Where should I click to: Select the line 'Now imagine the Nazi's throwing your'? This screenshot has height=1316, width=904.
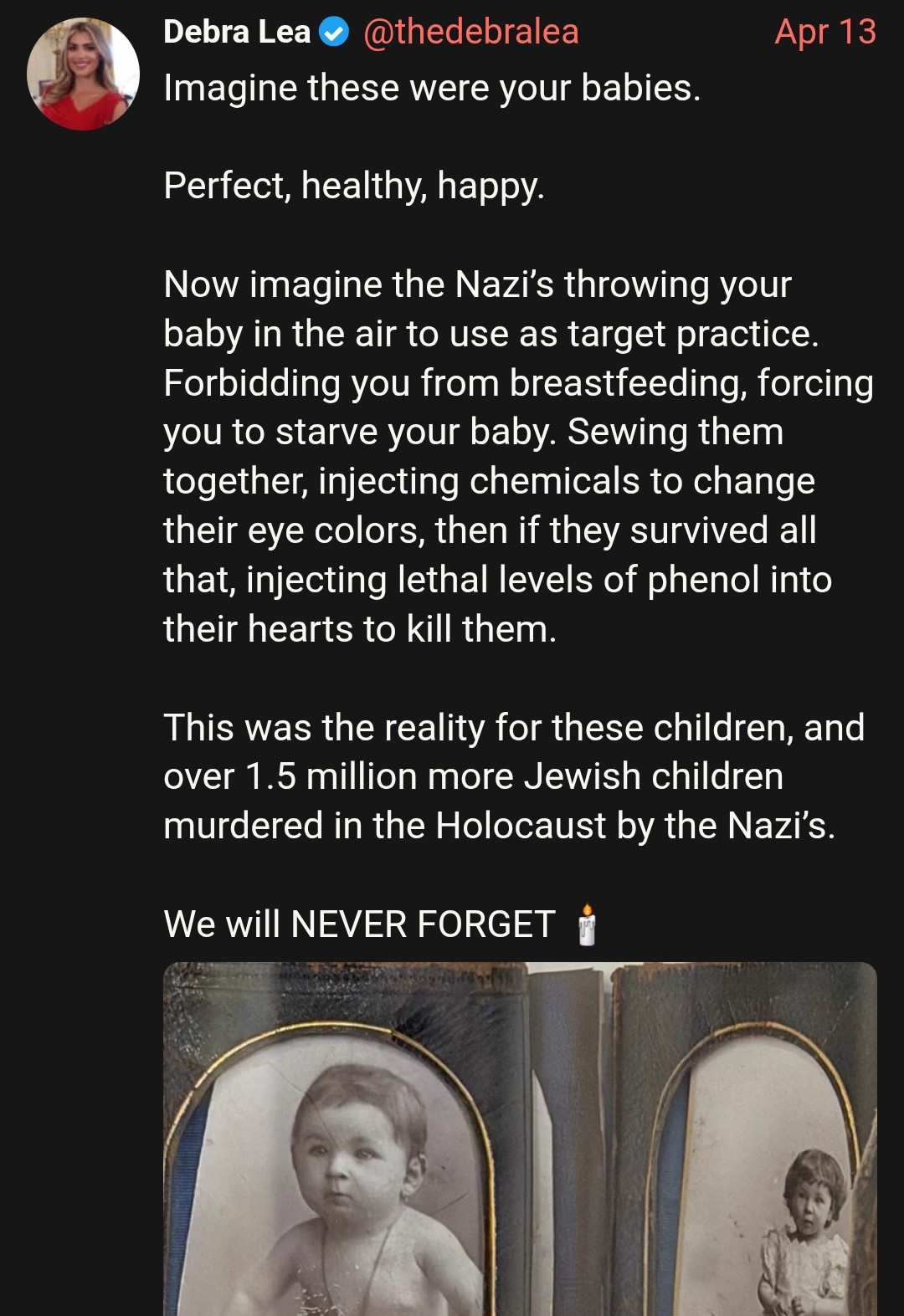(477, 284)
